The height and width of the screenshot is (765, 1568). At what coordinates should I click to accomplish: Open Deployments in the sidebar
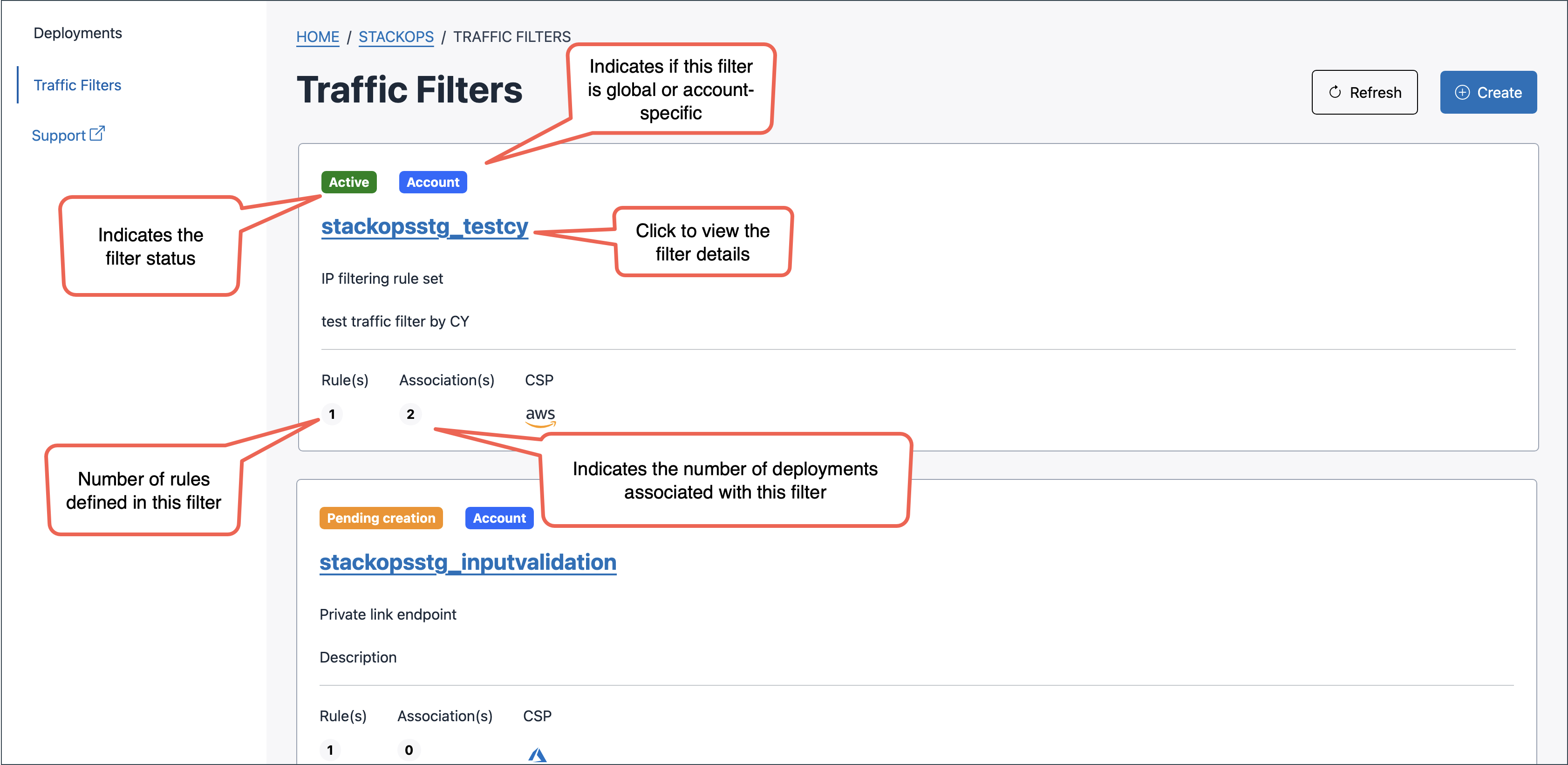point(77,33)
